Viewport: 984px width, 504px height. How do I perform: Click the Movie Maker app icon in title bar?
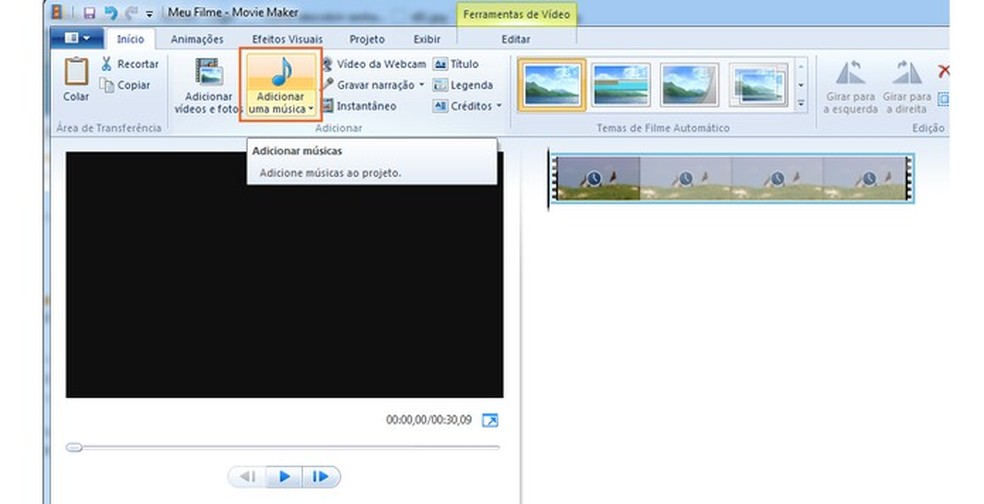(57, 12)
